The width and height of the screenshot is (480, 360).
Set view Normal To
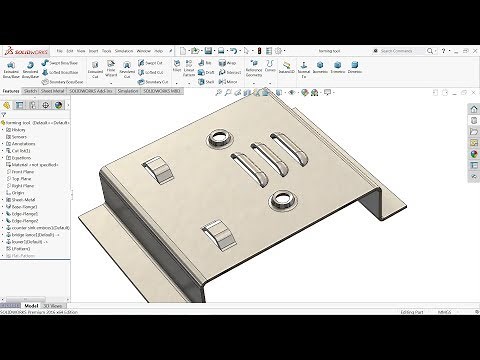[304, 69]
